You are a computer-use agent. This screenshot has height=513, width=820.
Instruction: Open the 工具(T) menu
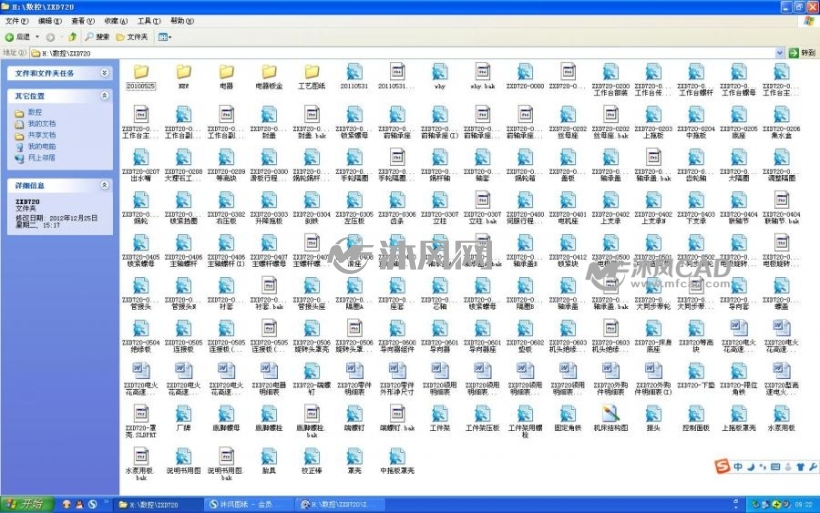[149, 21]
